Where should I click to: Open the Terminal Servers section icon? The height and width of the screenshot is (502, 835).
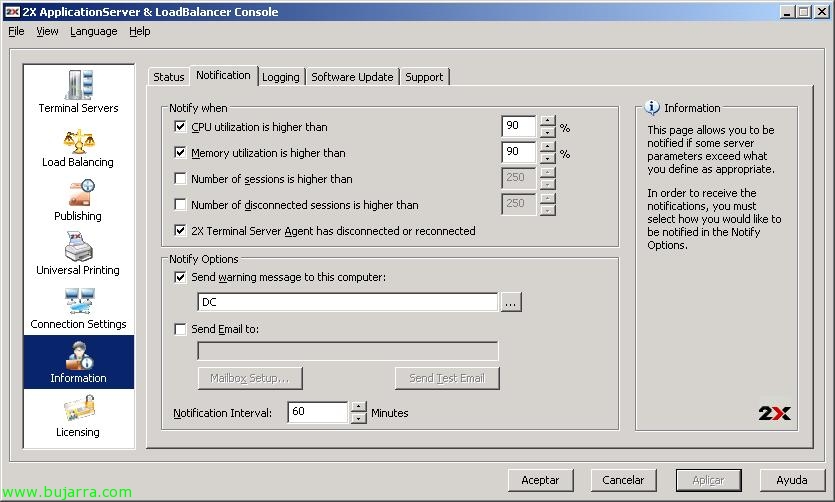coord(79,85)
